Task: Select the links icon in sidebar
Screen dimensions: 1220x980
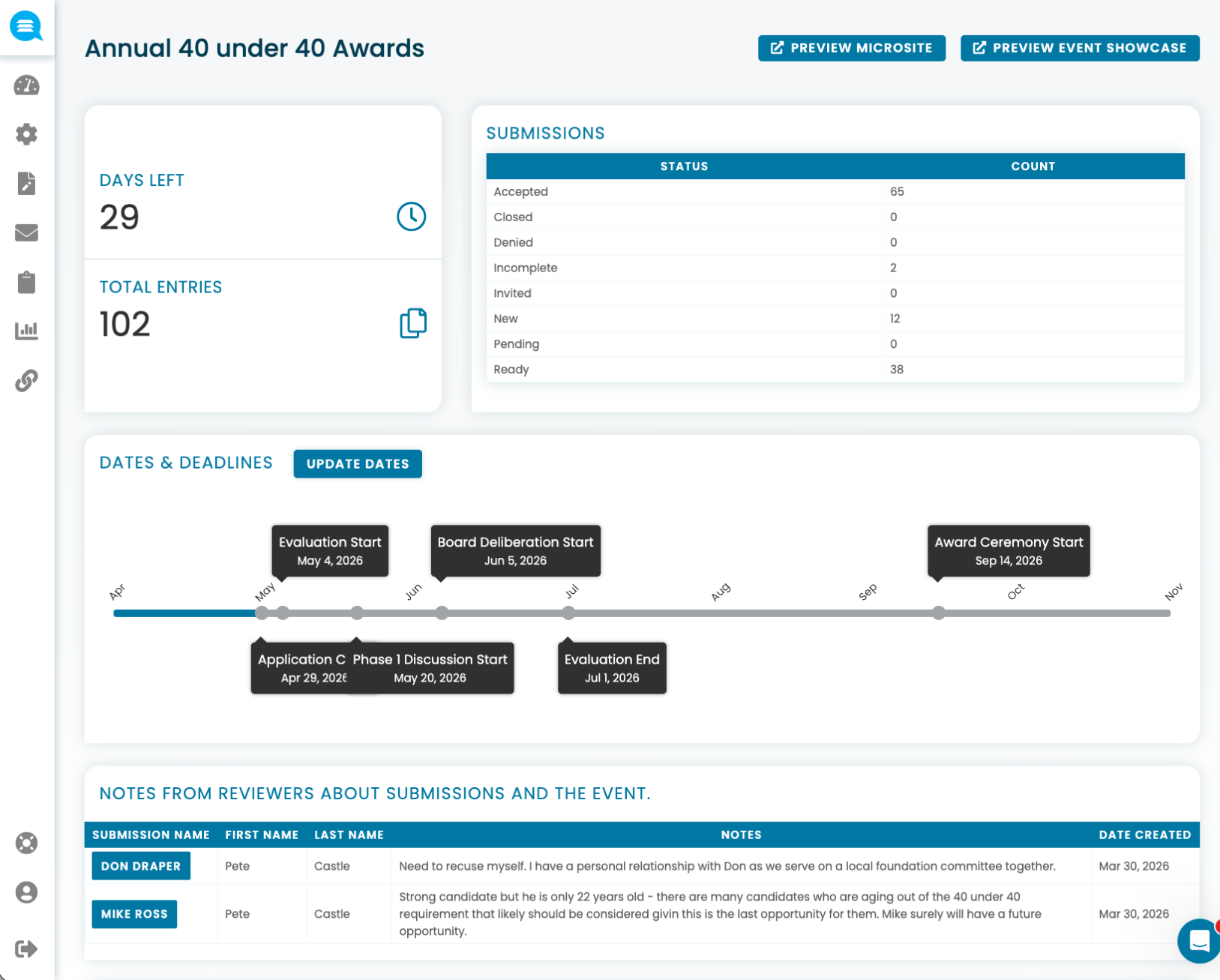Action: tap(26, 380)
